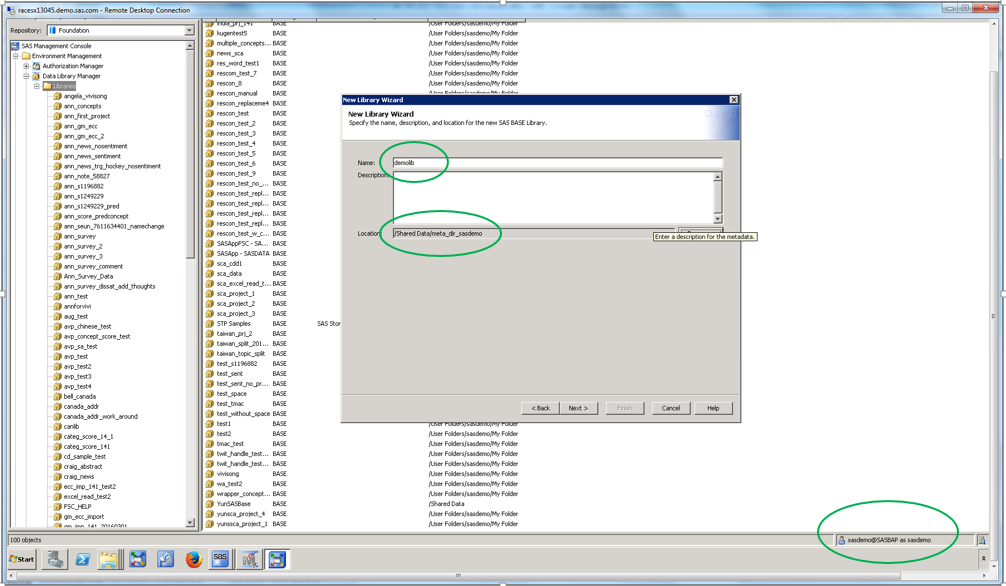Click the SAS taskbar icon
The height and width of the screenshot is (586, 1006).
click(220, 558)
